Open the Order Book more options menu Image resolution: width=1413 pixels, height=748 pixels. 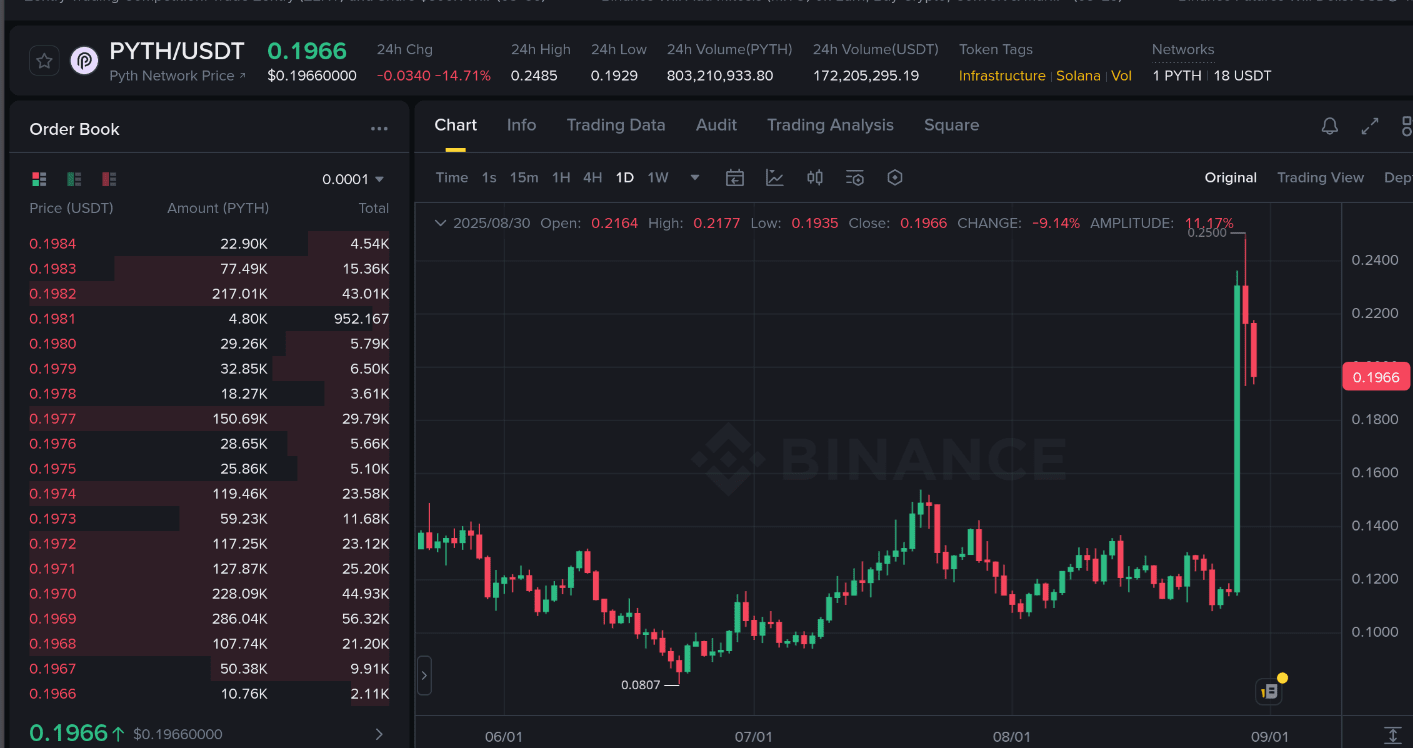(379, 129)
